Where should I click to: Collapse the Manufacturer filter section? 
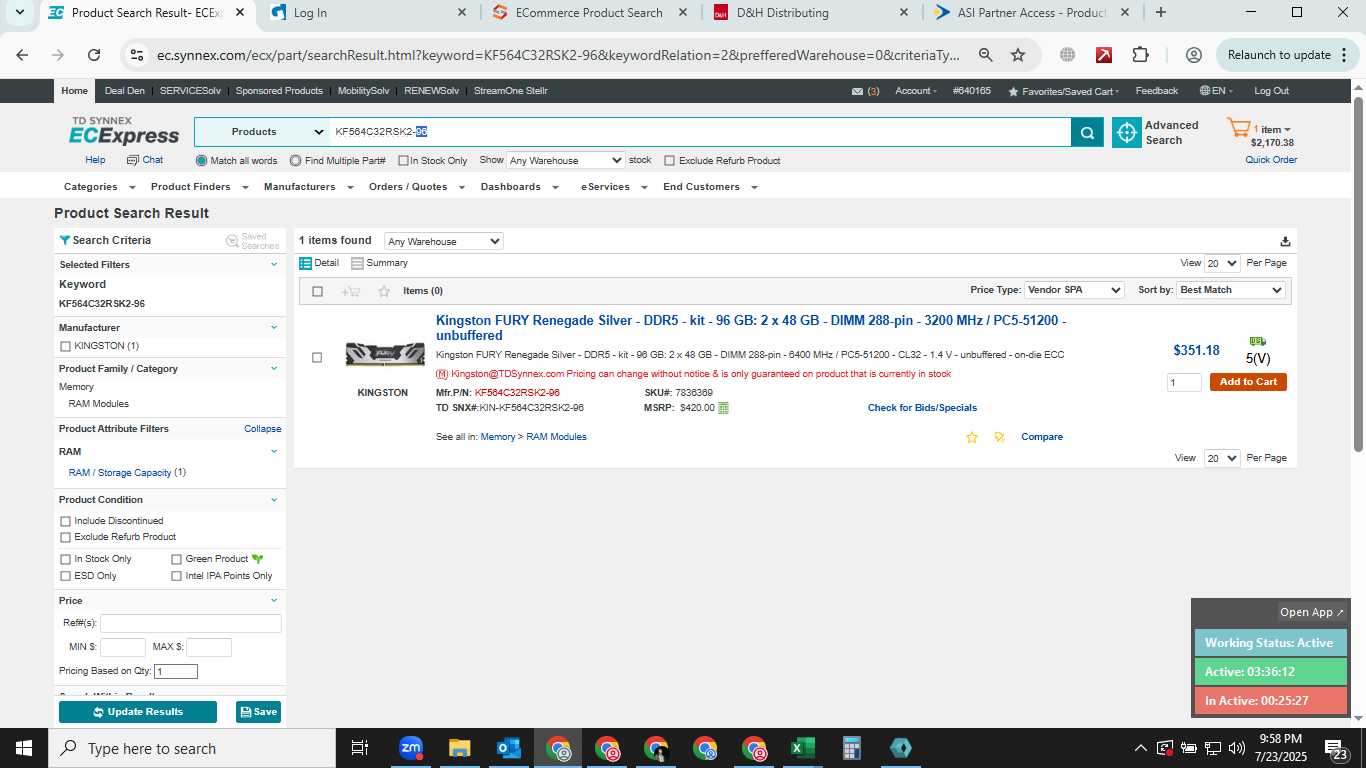tap(274, 327)
